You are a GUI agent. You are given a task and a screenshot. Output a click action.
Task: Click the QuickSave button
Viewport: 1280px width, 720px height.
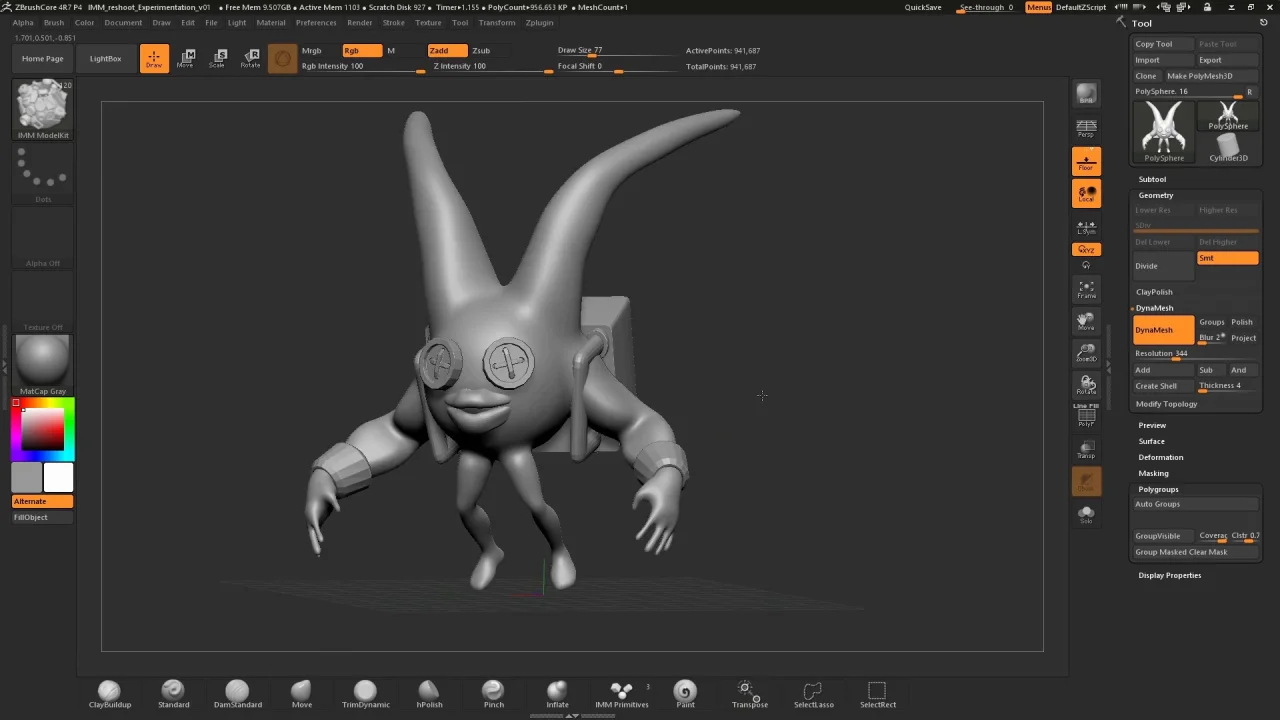923,7
